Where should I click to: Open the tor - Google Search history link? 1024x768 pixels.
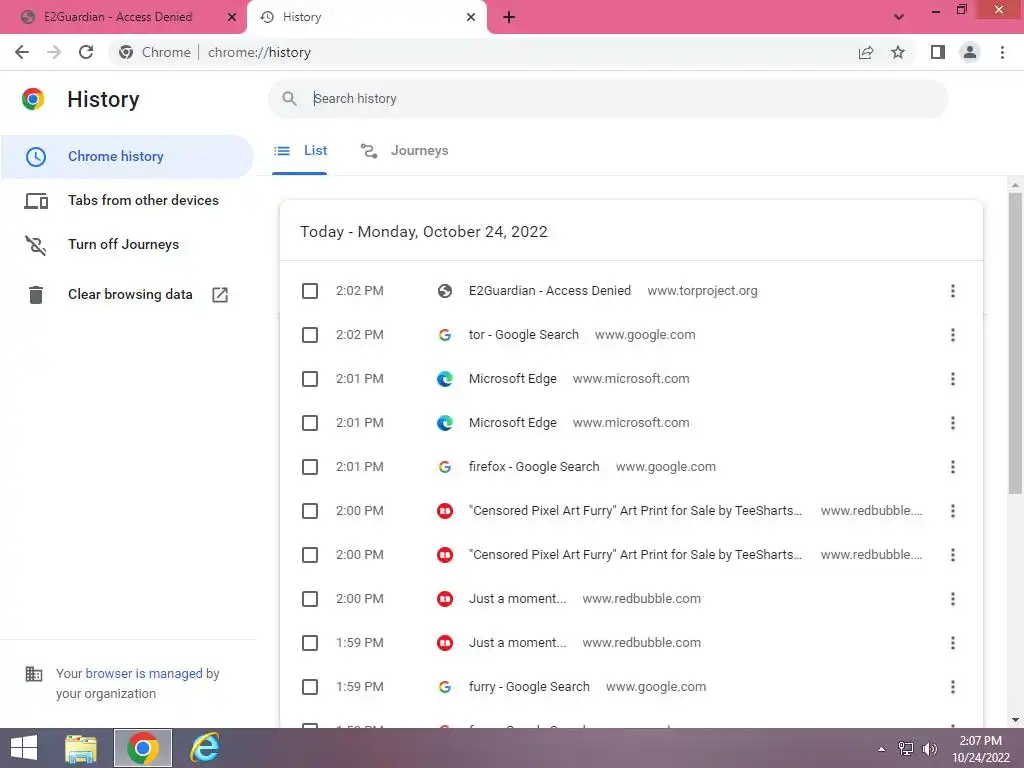[x=524, y=335]
